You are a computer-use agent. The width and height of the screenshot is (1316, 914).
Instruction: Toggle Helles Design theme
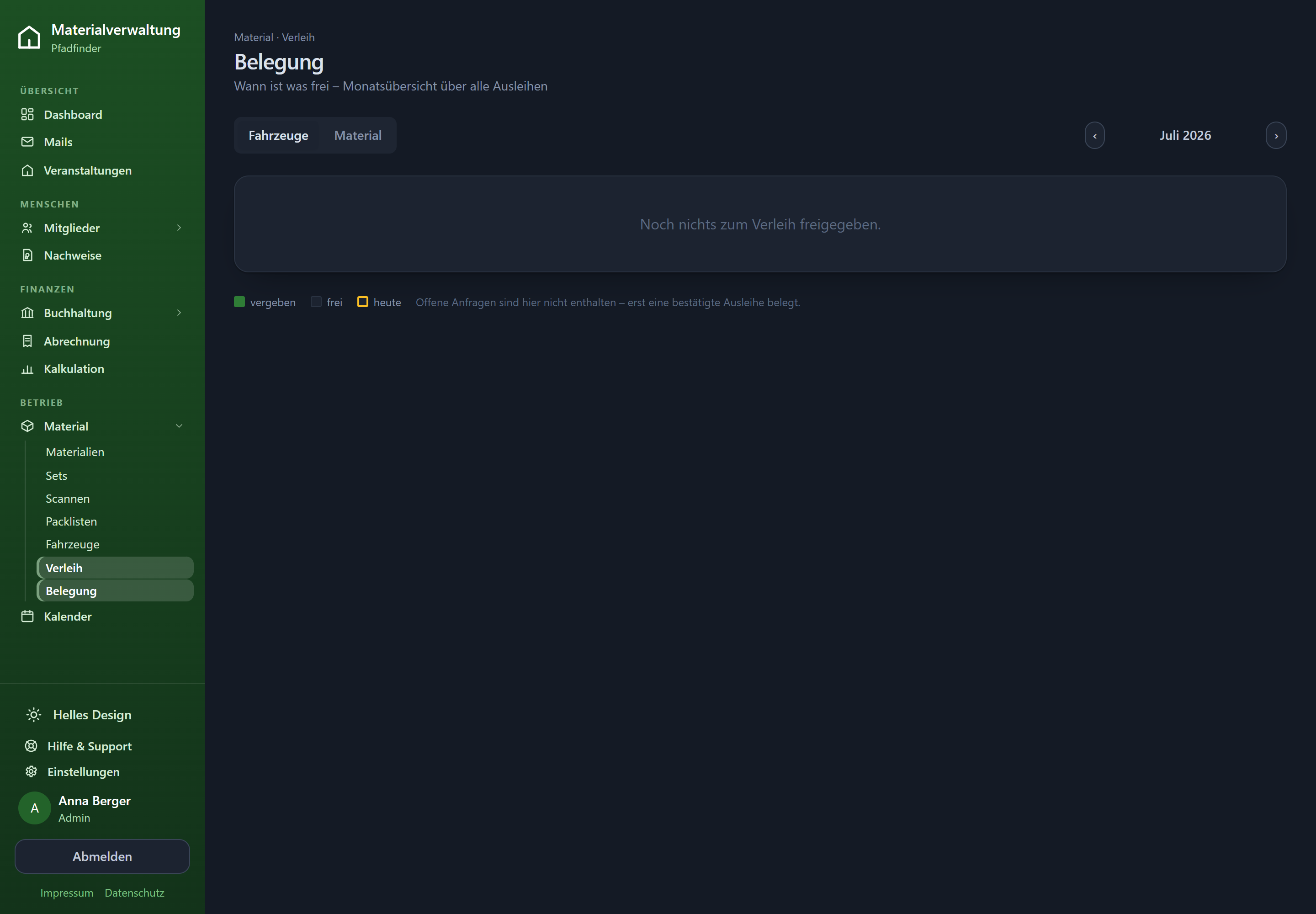tap(79, 715)
